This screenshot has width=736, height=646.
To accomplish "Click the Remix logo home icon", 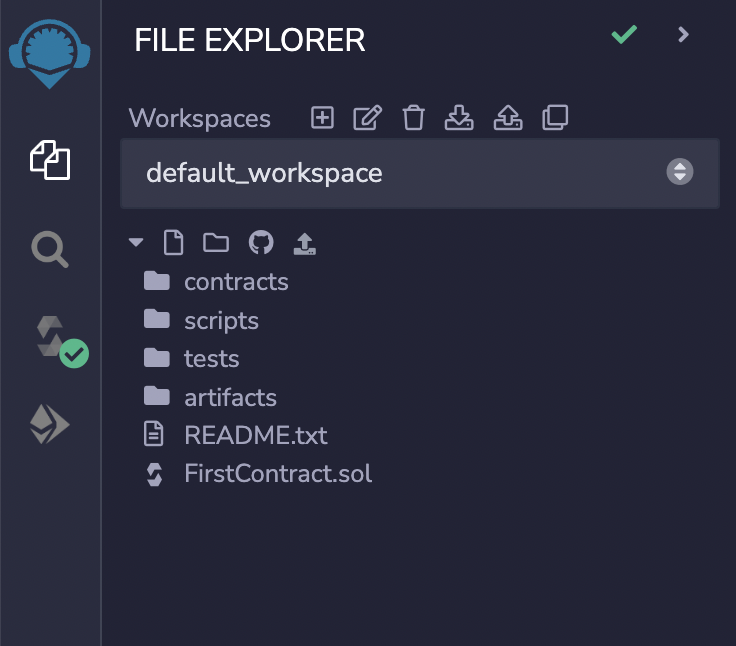I will click(50, 54).
